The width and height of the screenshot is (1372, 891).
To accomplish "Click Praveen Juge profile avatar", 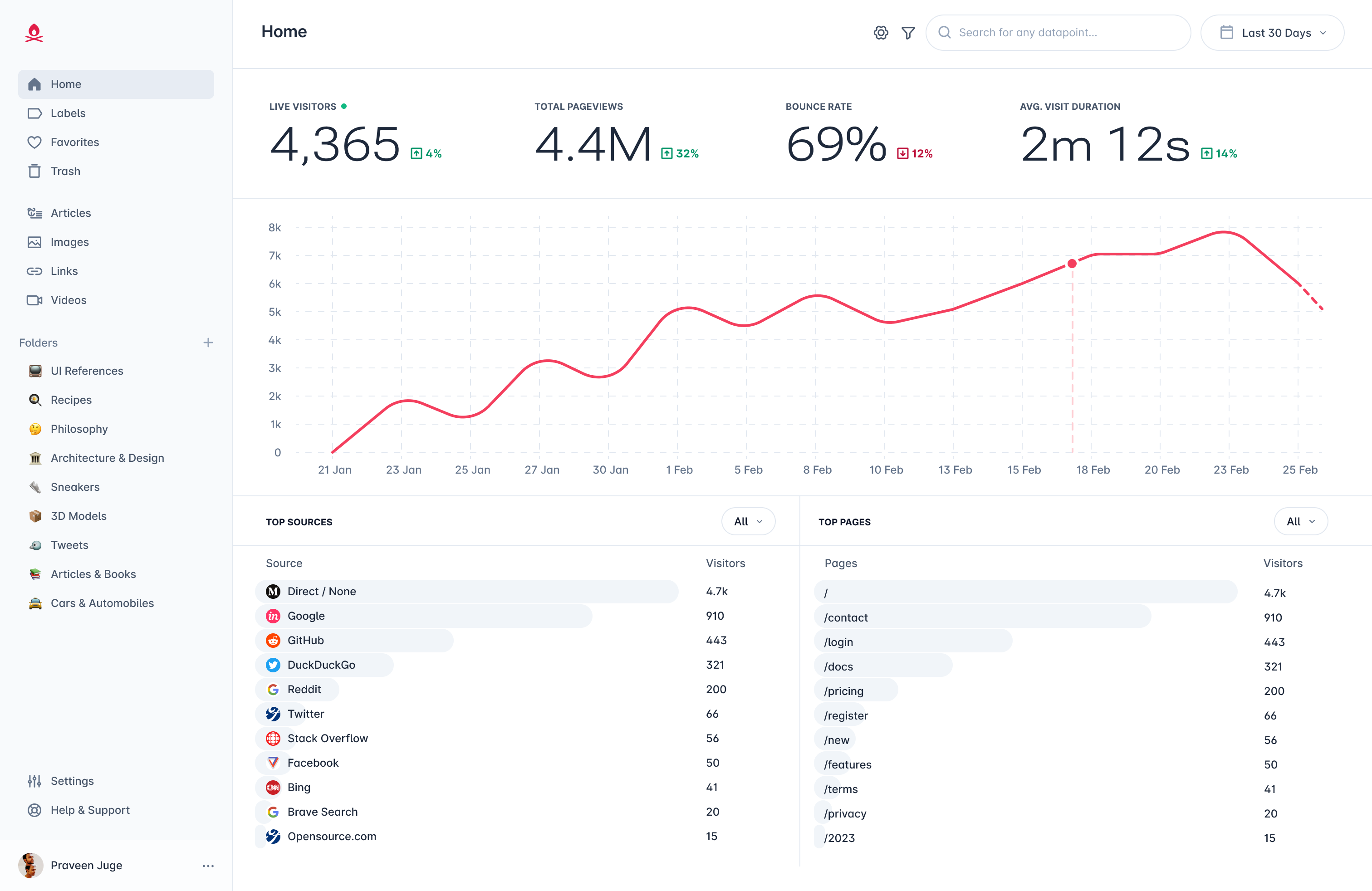I will click(30, 865).
